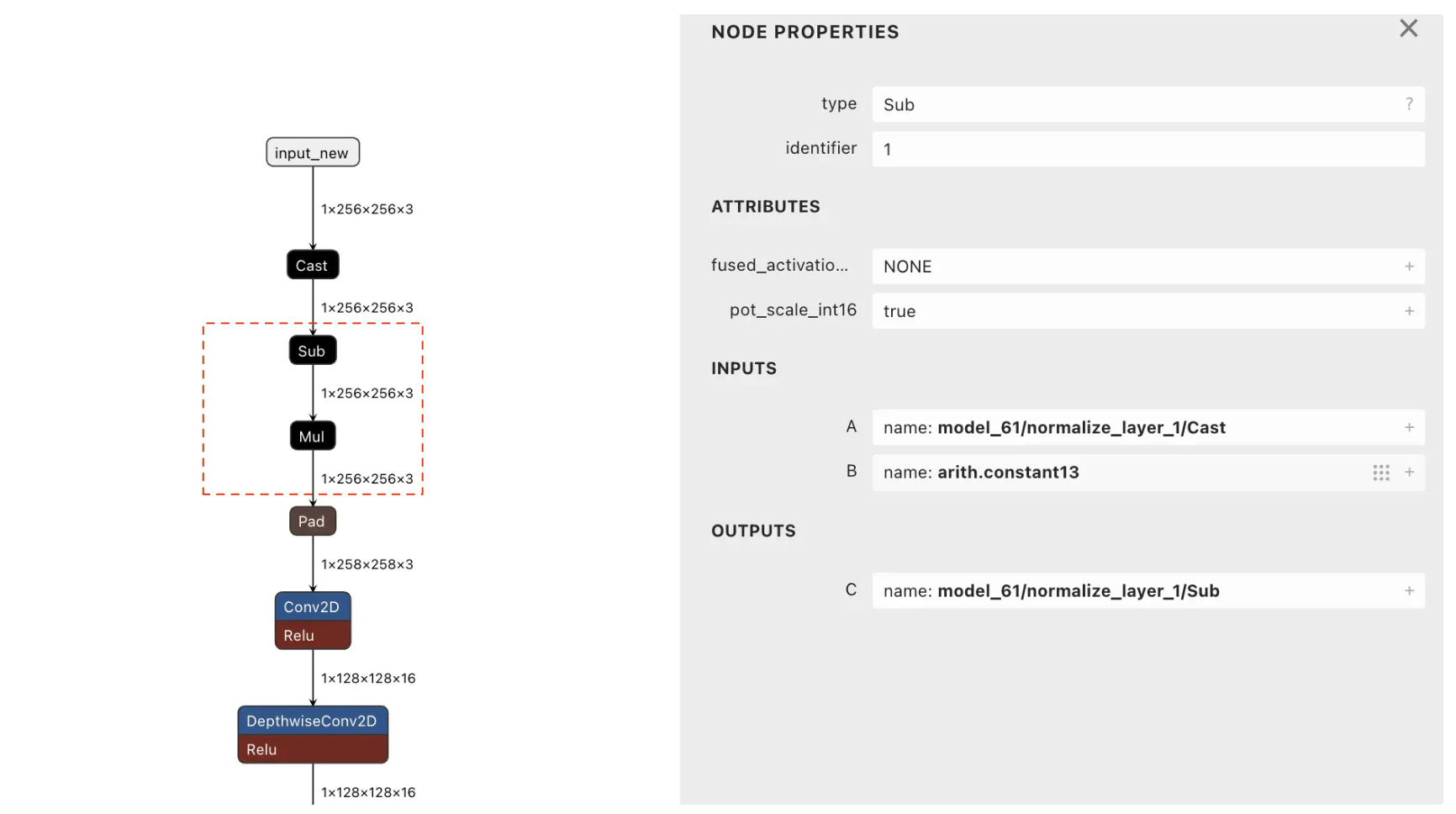Select the input_new node in graph
This screenshot has width=1456, height=814.
tap(312, 153)
